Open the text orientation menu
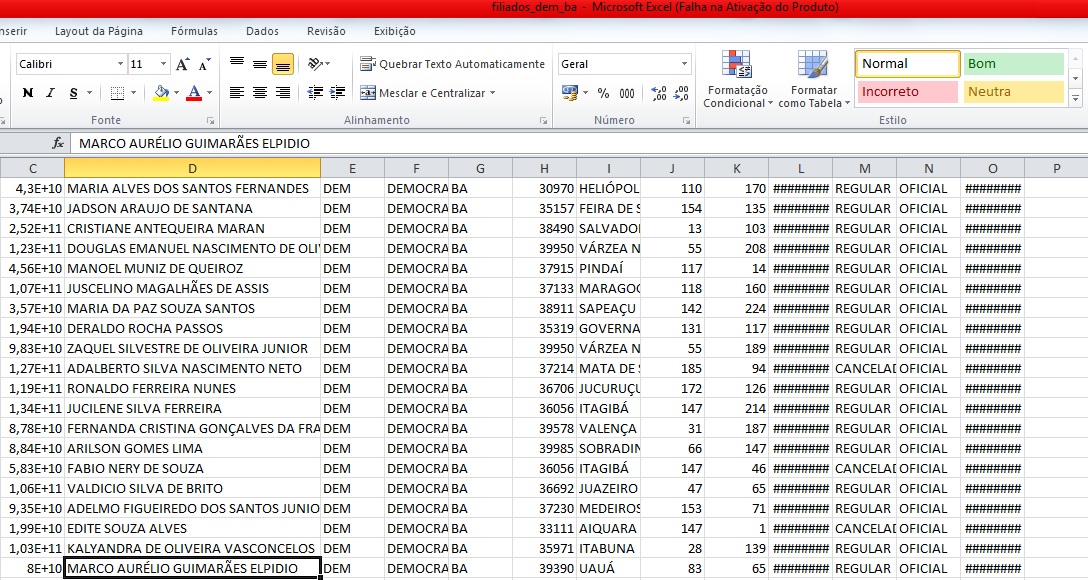Image resolution: width=1088 pixels, height=580 pixels. [x=318, y=64]
